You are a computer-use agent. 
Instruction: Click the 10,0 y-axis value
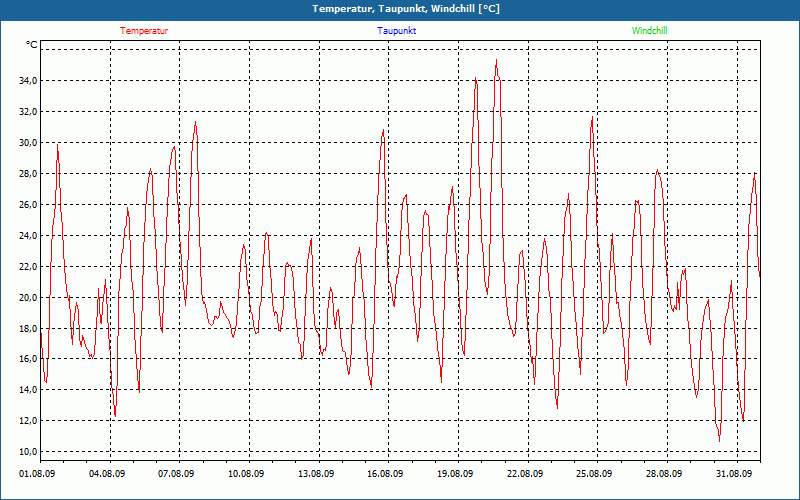click(x=28, y=452)
